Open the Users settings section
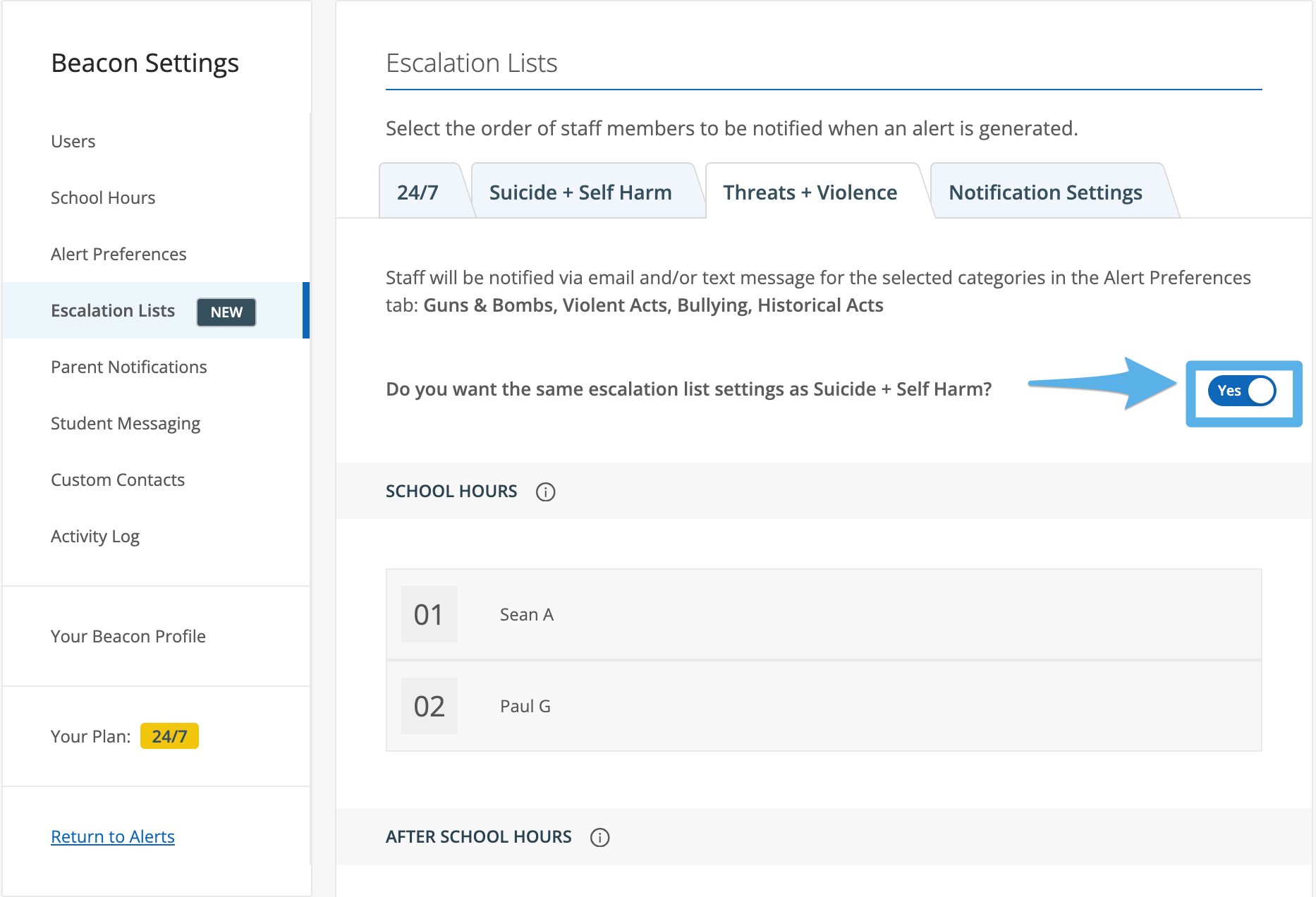1316x897 pixels. coord(73,141)
